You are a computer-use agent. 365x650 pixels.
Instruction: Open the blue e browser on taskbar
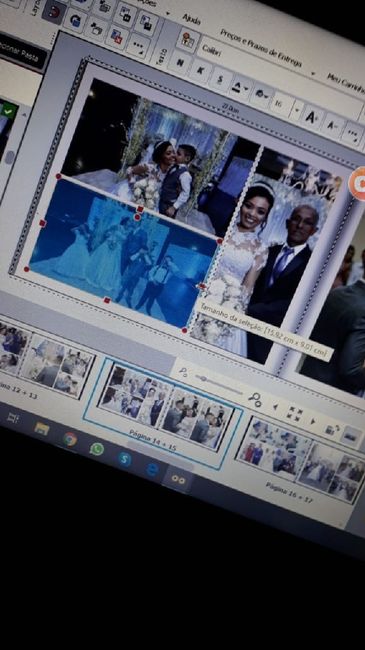point(152,469)
